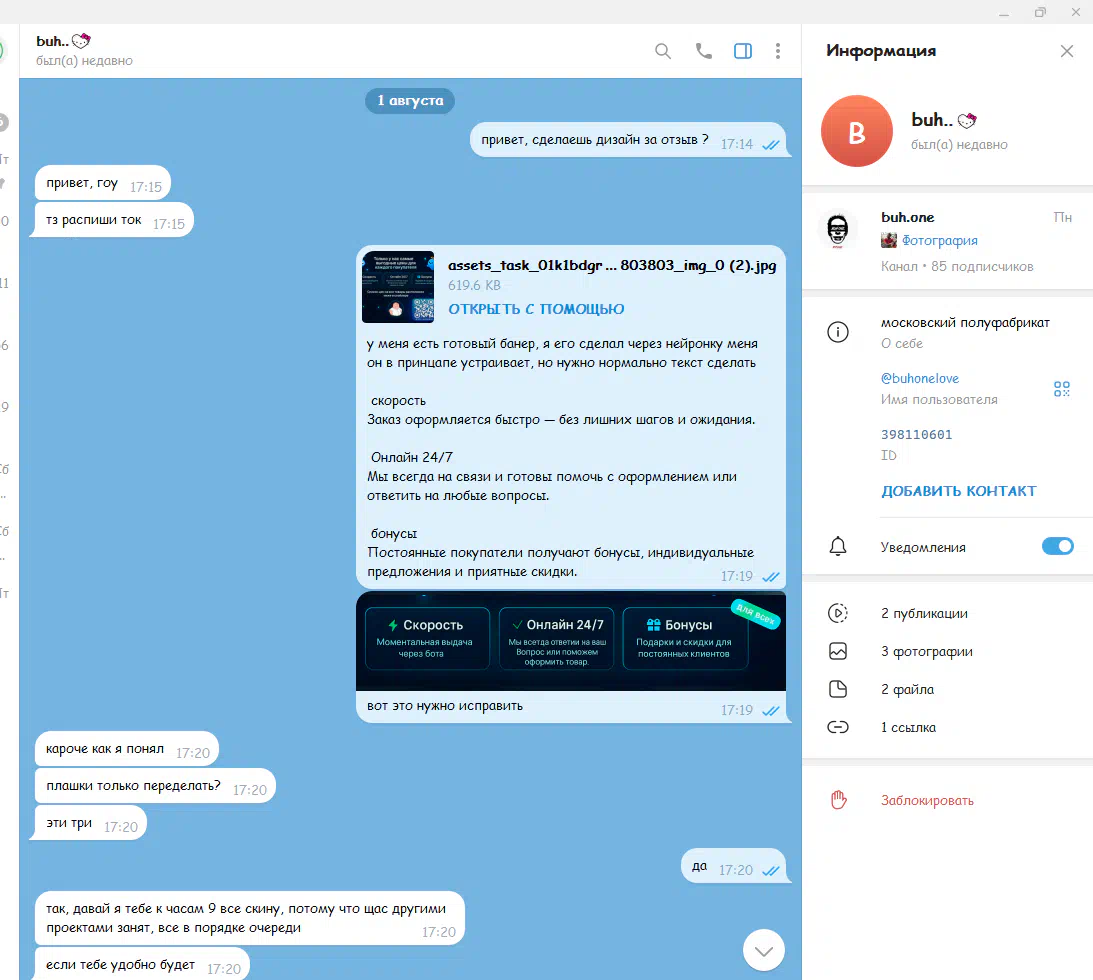Click Заблокировать to block user

[927, 800]
